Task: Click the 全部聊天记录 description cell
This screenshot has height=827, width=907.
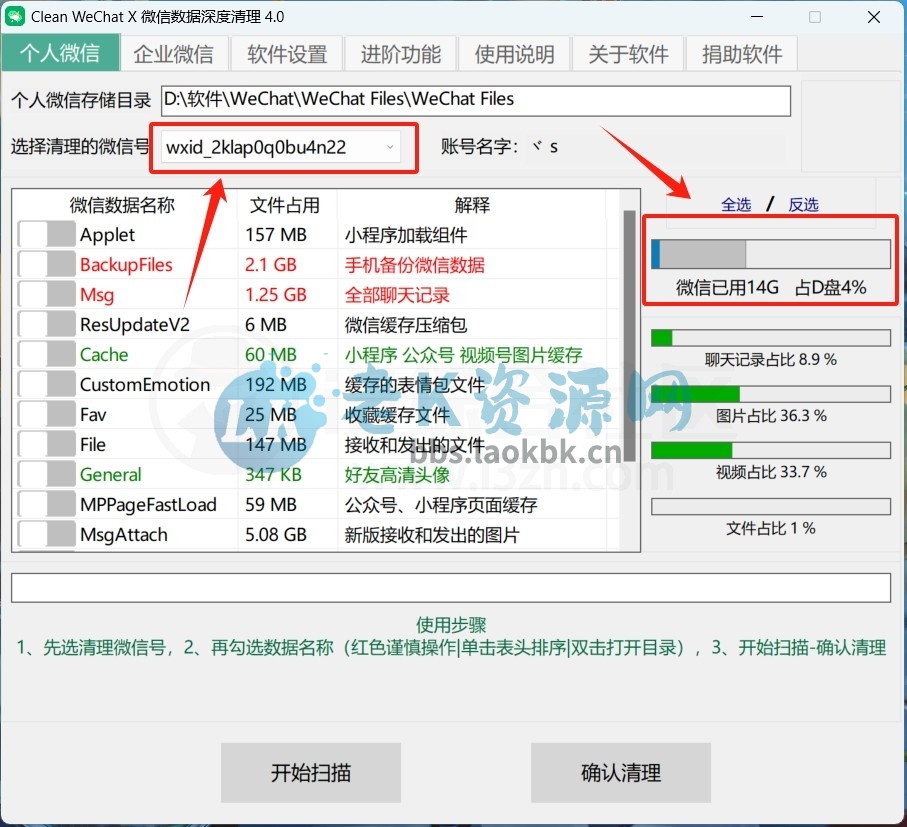Action: tap(397, 295)
